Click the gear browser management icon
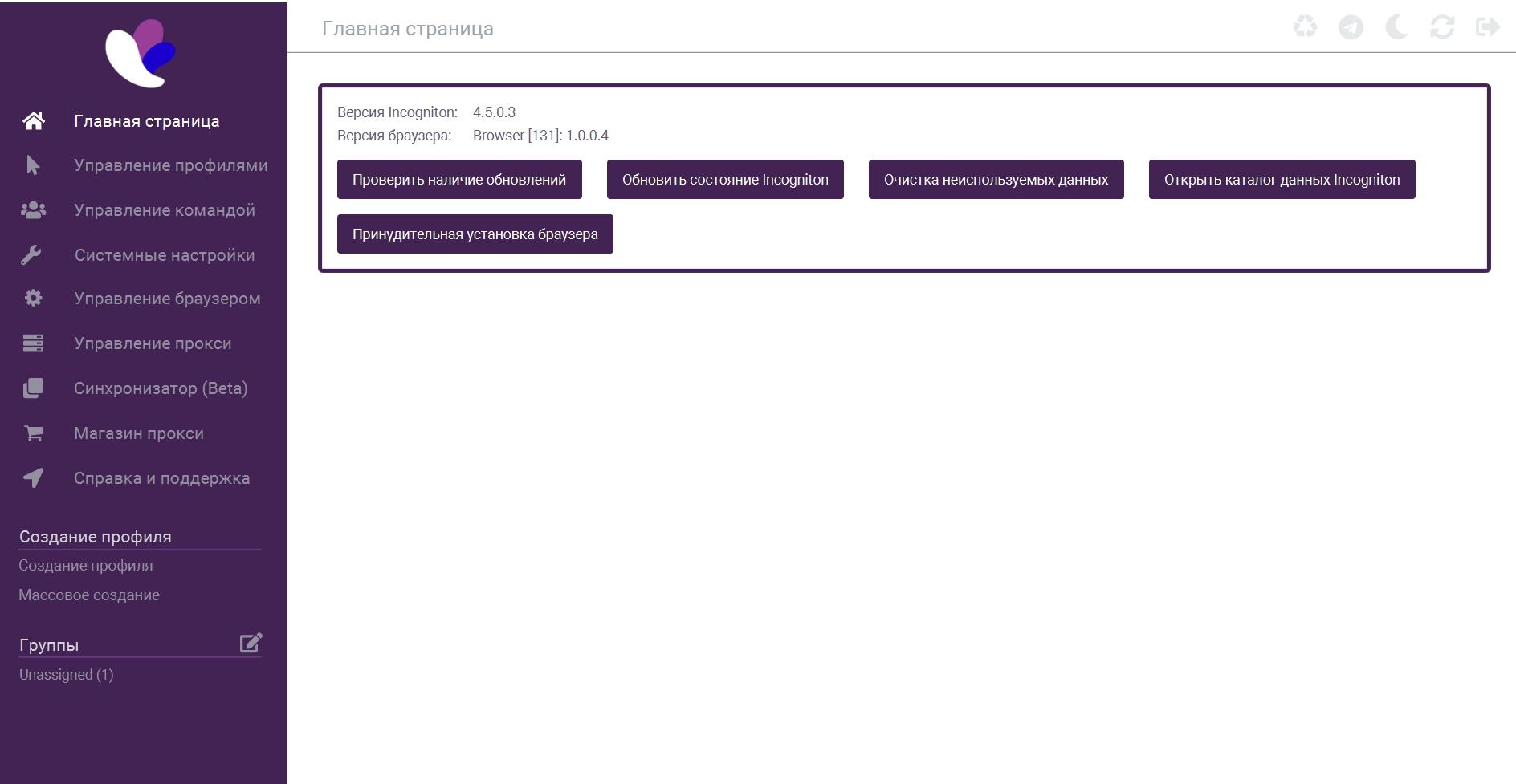The image size is (1516, 784). tap(33, 299)
